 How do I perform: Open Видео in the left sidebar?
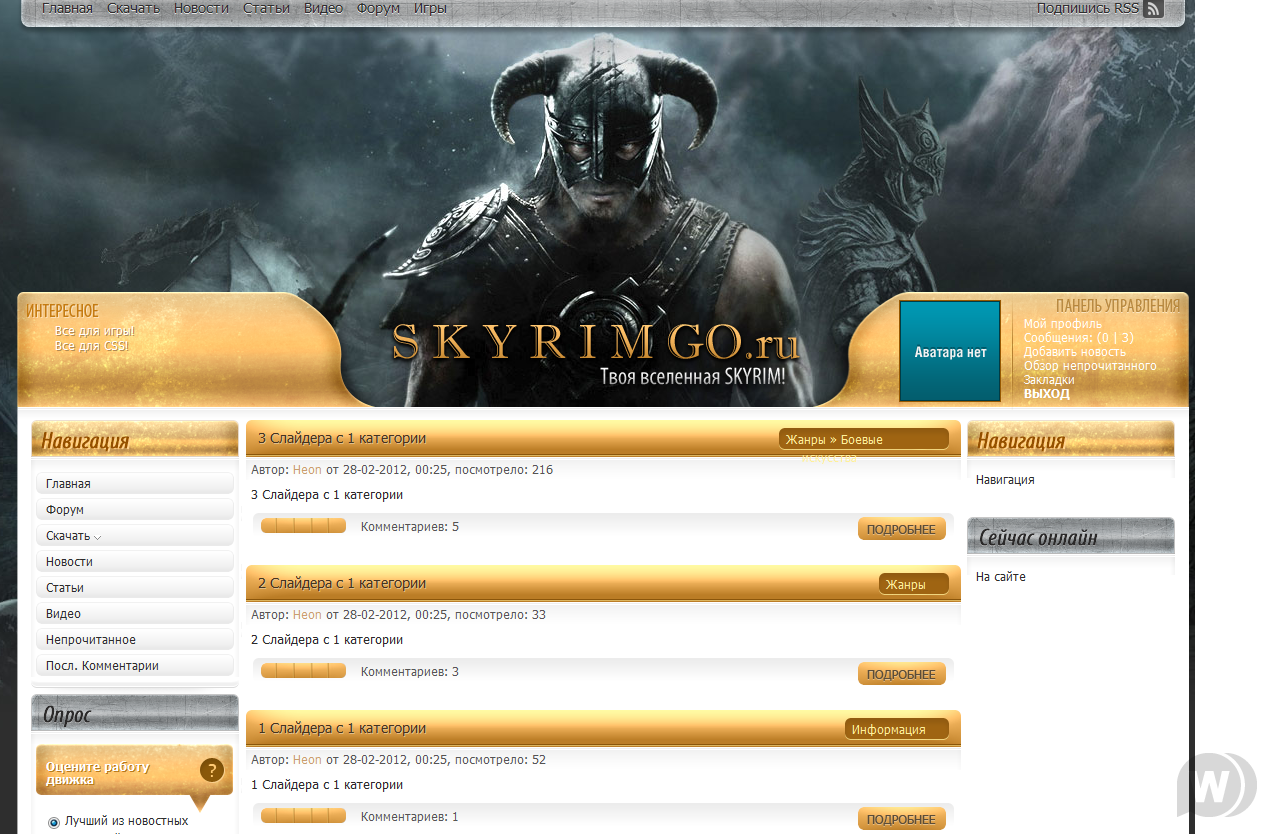tap(135, 614)
